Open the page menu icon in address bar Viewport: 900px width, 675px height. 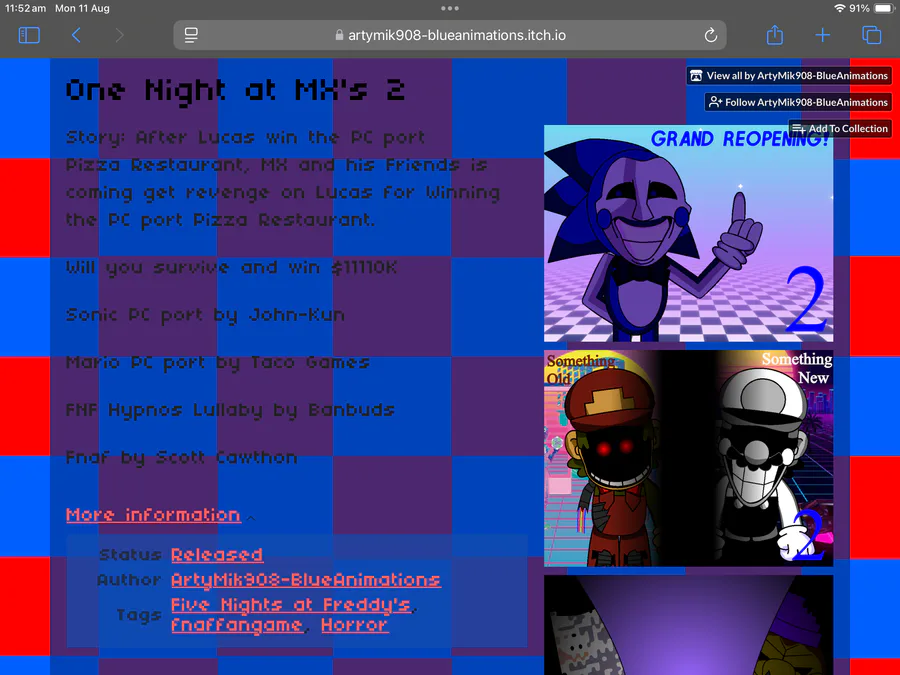click(x=191, y=36)
